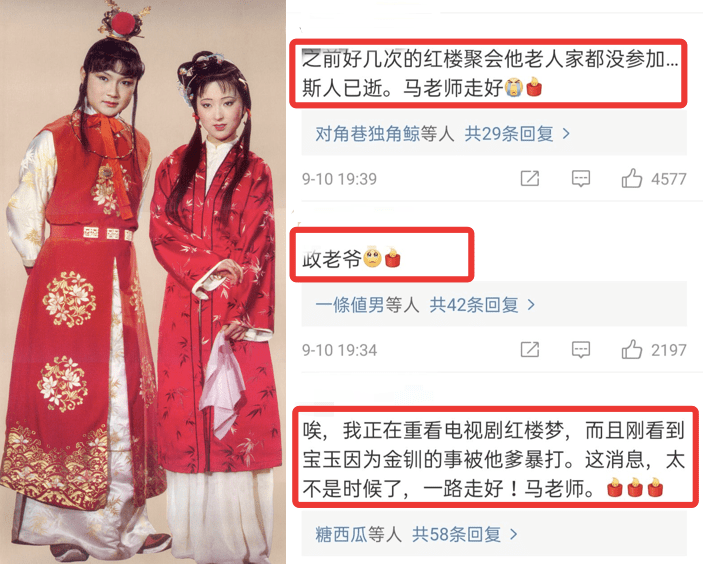
Task: Click the comment starting with 唉，我正在重看电视剧
Action: pos(494,460)
